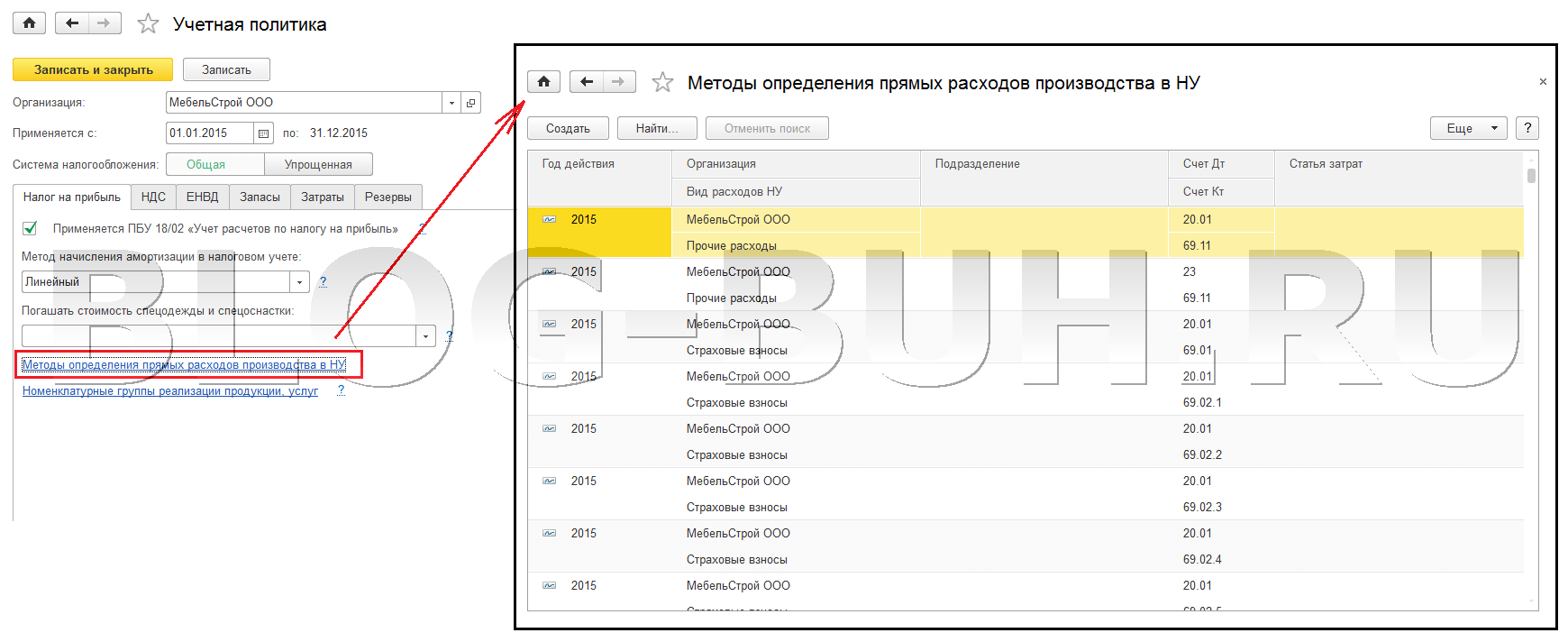Switch to the НДС tab
Image resolution: width=1568 pixels, height=642 pixels.
153,197
